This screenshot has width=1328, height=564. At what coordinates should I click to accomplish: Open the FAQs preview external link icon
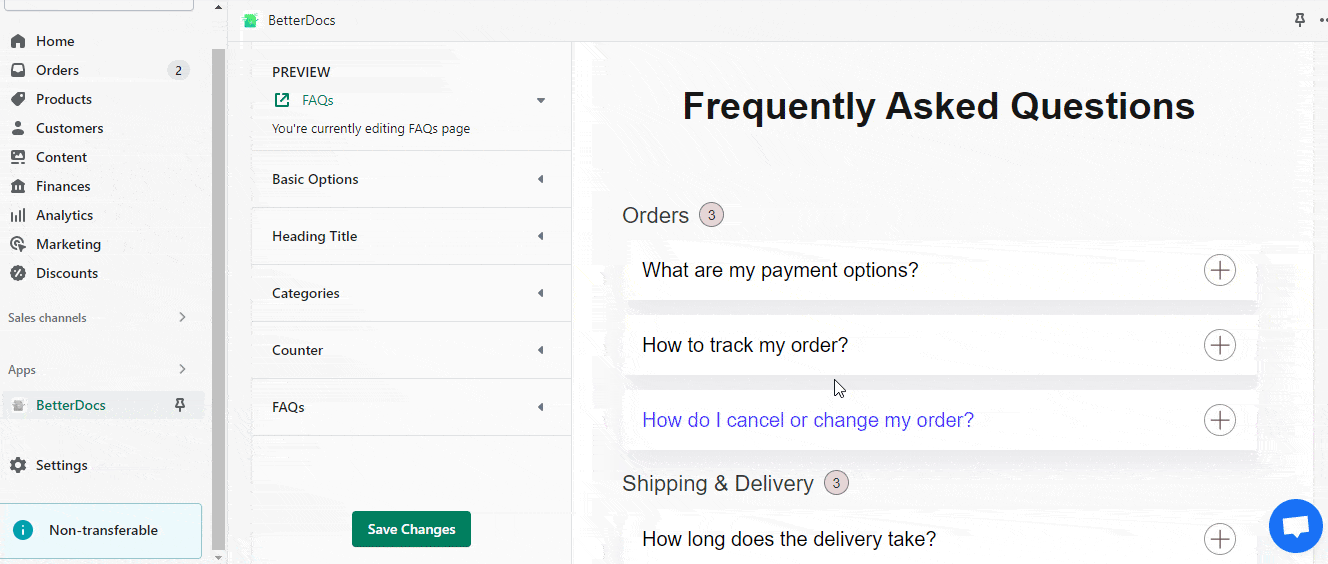point(283,100)
